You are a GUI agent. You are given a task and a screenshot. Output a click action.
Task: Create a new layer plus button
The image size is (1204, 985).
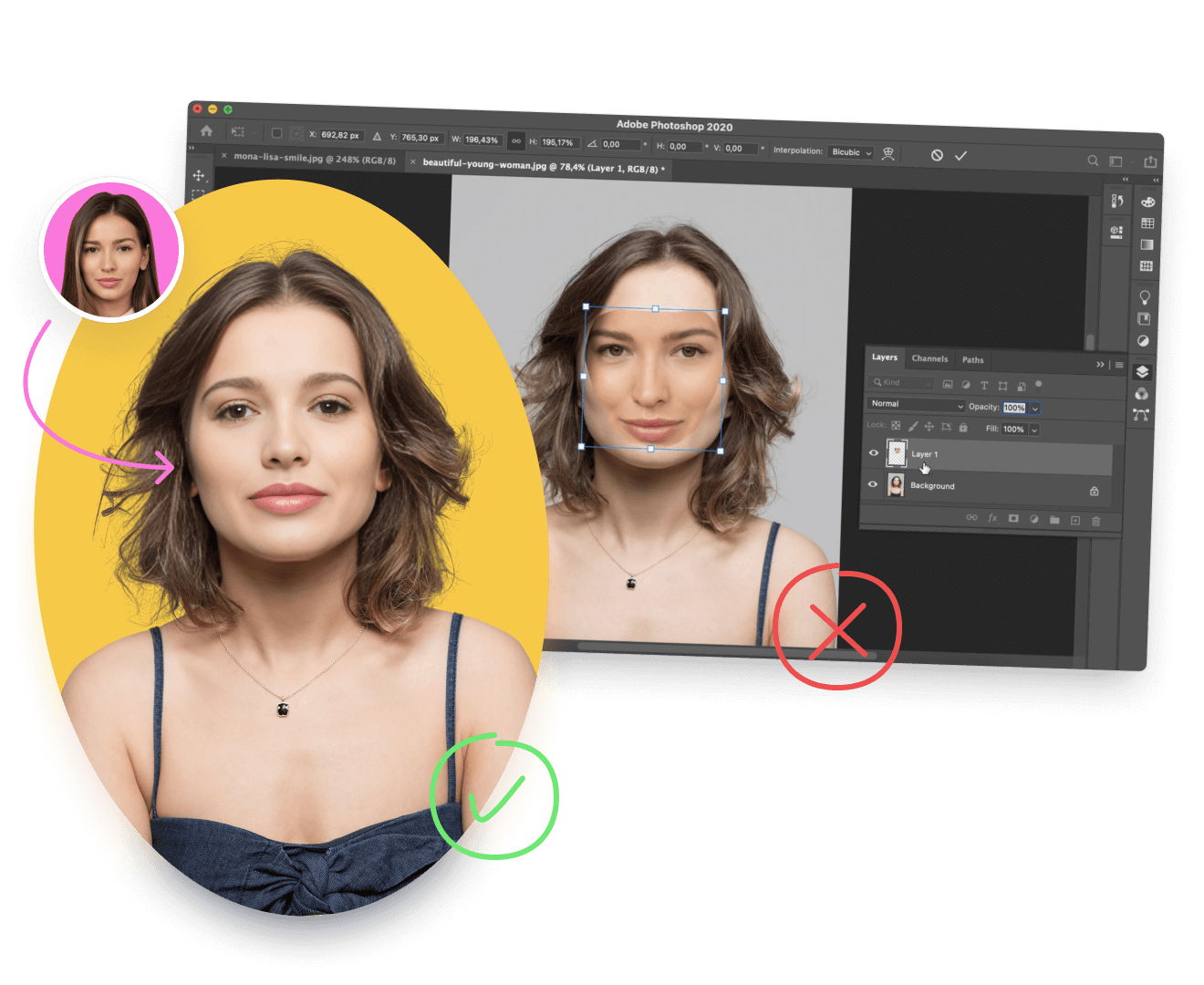(1075, 520)
